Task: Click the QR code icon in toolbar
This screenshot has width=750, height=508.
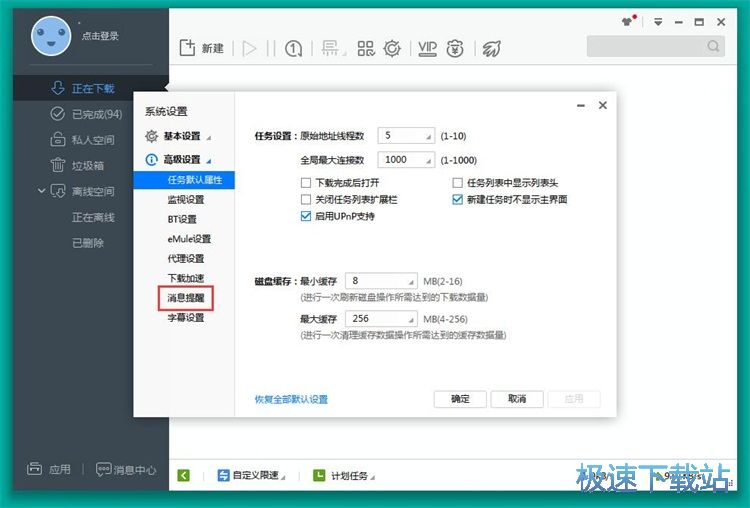Action: (x=365, y=48)
